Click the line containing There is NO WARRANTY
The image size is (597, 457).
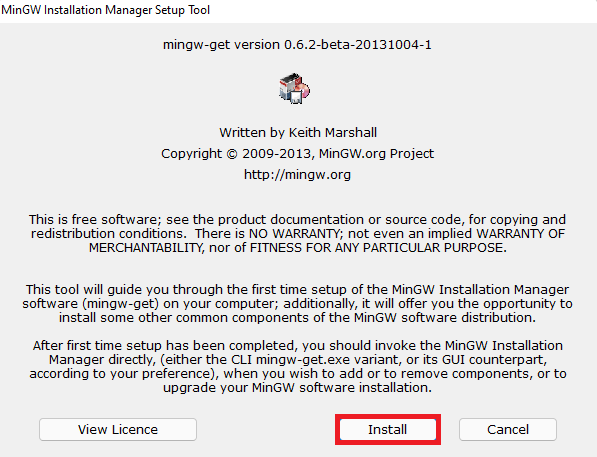(x=298, y=233)
